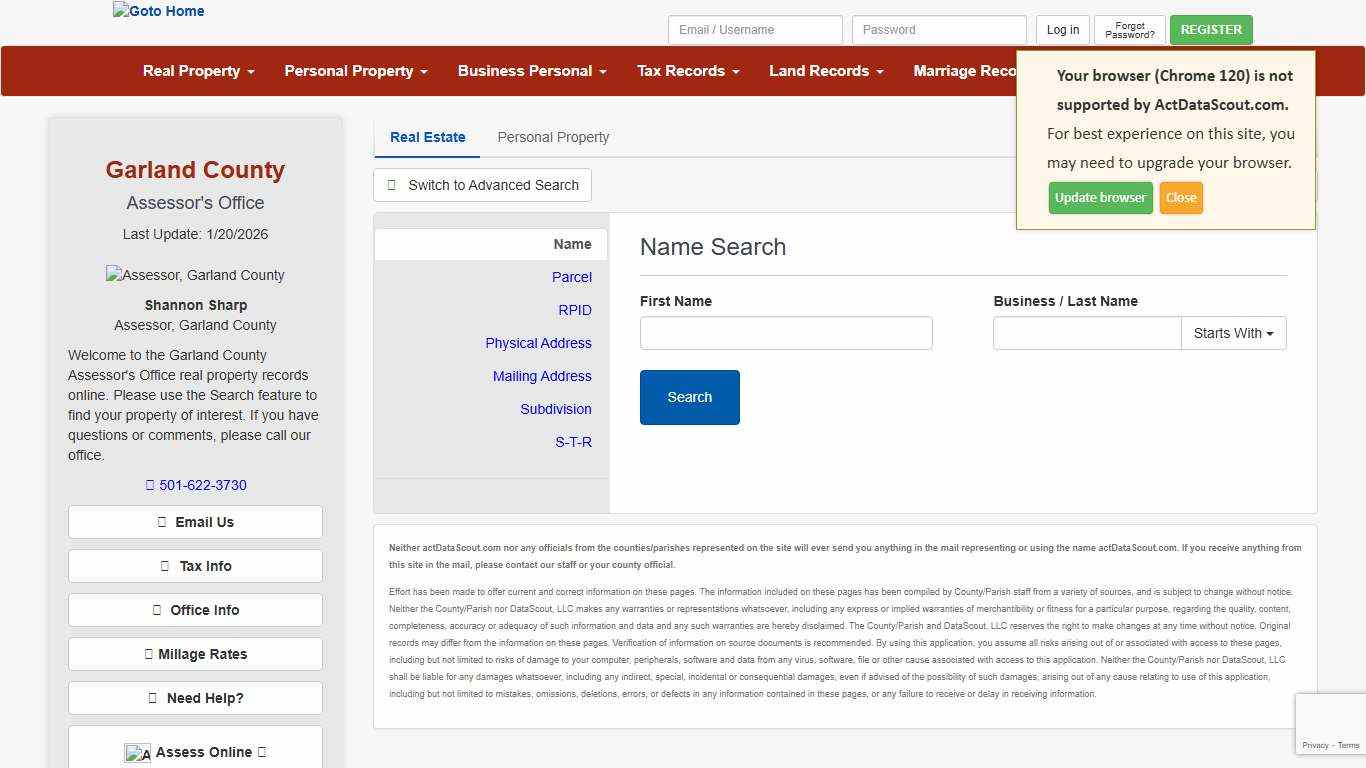
Task: Open Office Info via its building icon
Action: point(158,609)
